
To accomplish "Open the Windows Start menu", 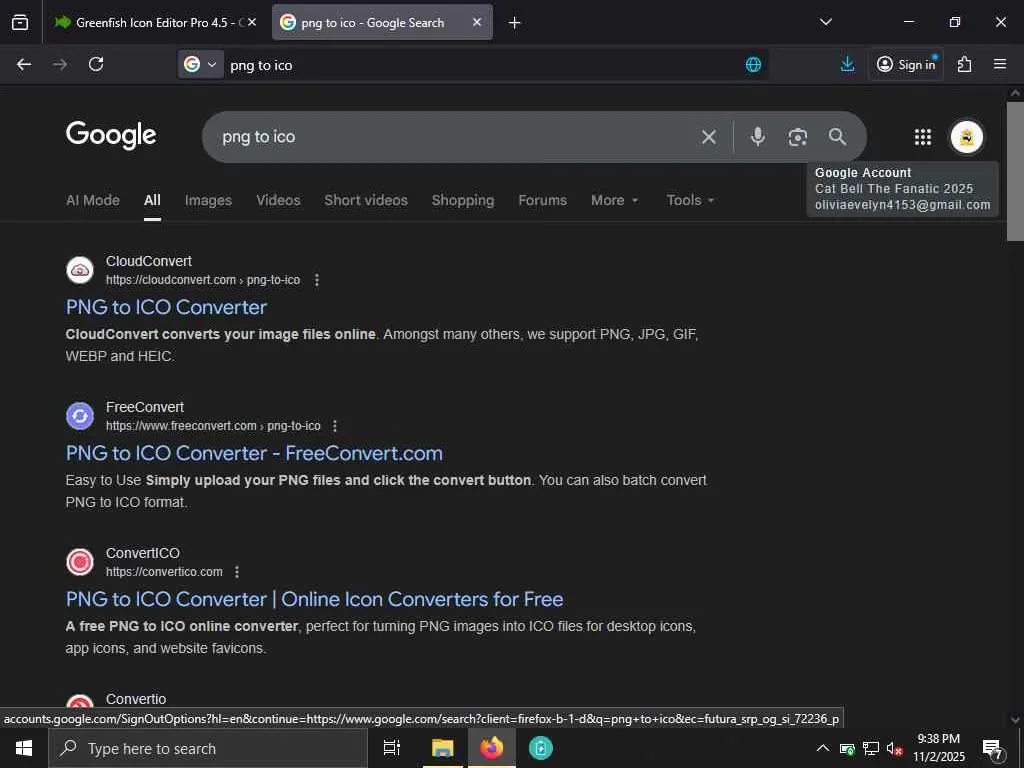I will pos(24,748).
